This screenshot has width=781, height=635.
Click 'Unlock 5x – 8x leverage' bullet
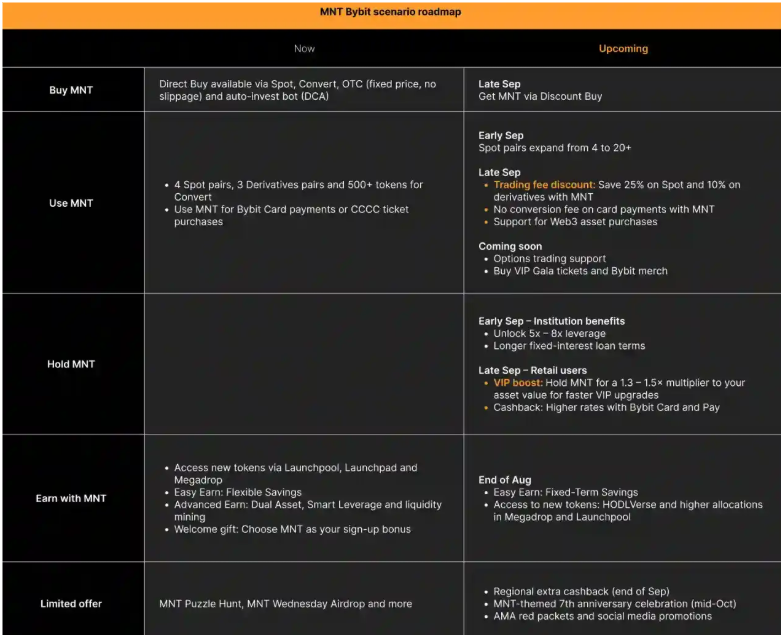click(549, 333)
